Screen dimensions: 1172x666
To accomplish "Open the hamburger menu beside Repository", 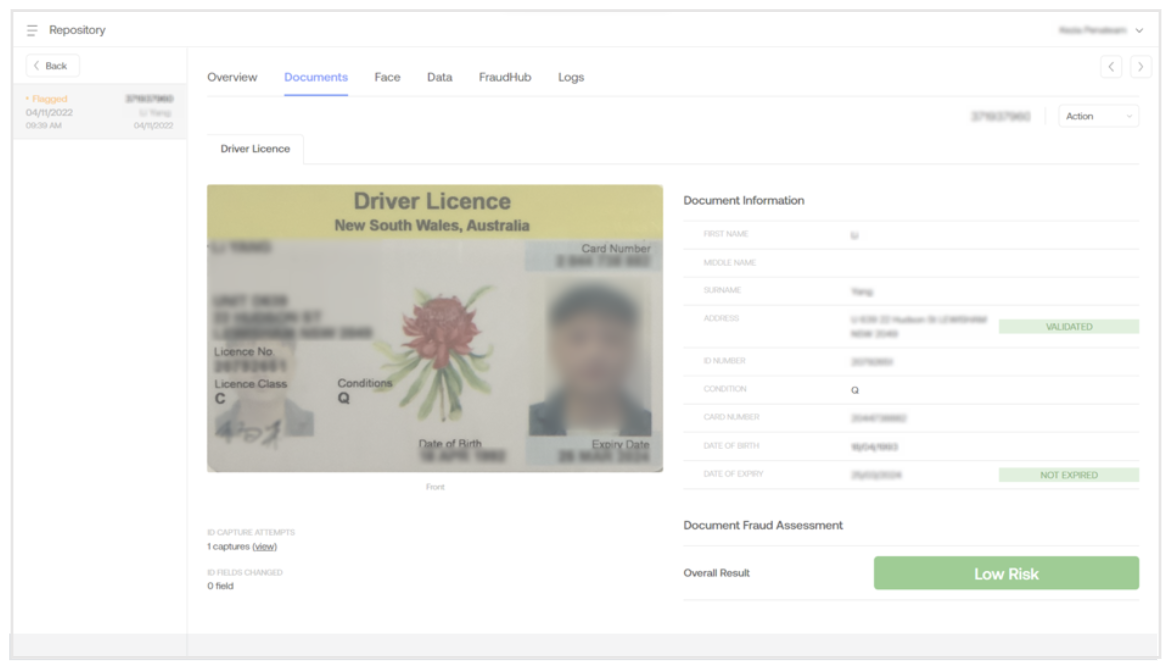I will (x=32, y=30).
